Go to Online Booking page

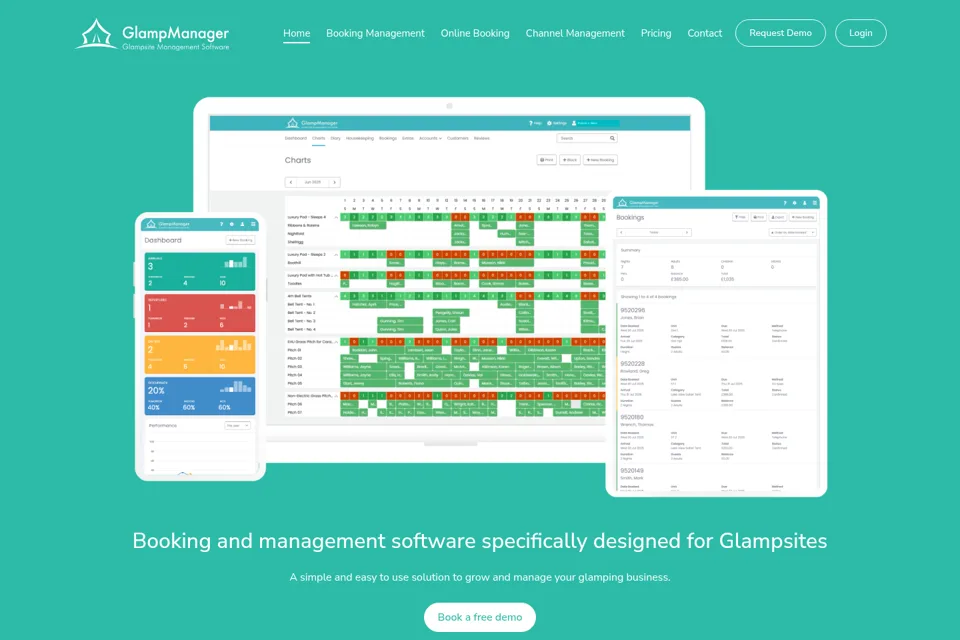tap(475, 33)
